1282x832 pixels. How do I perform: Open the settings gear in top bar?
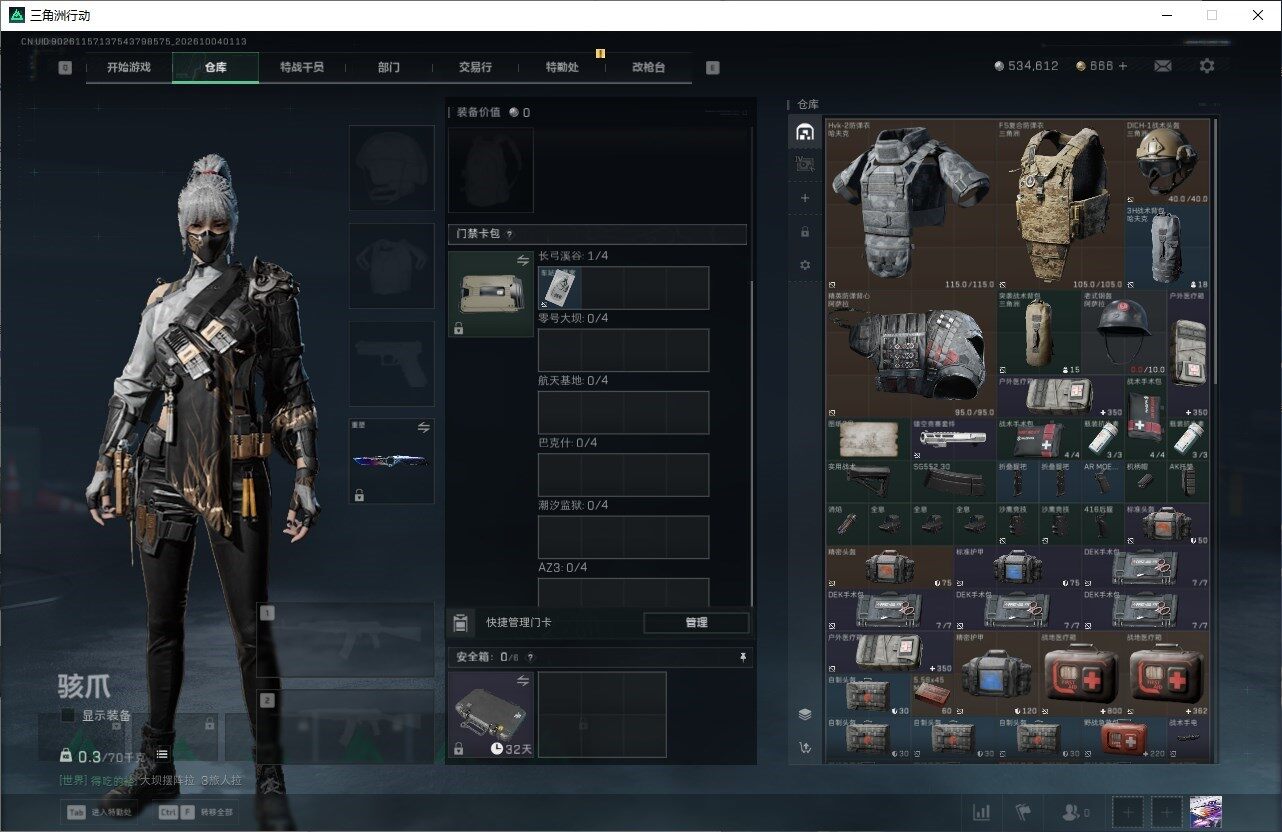point(1207,66)
